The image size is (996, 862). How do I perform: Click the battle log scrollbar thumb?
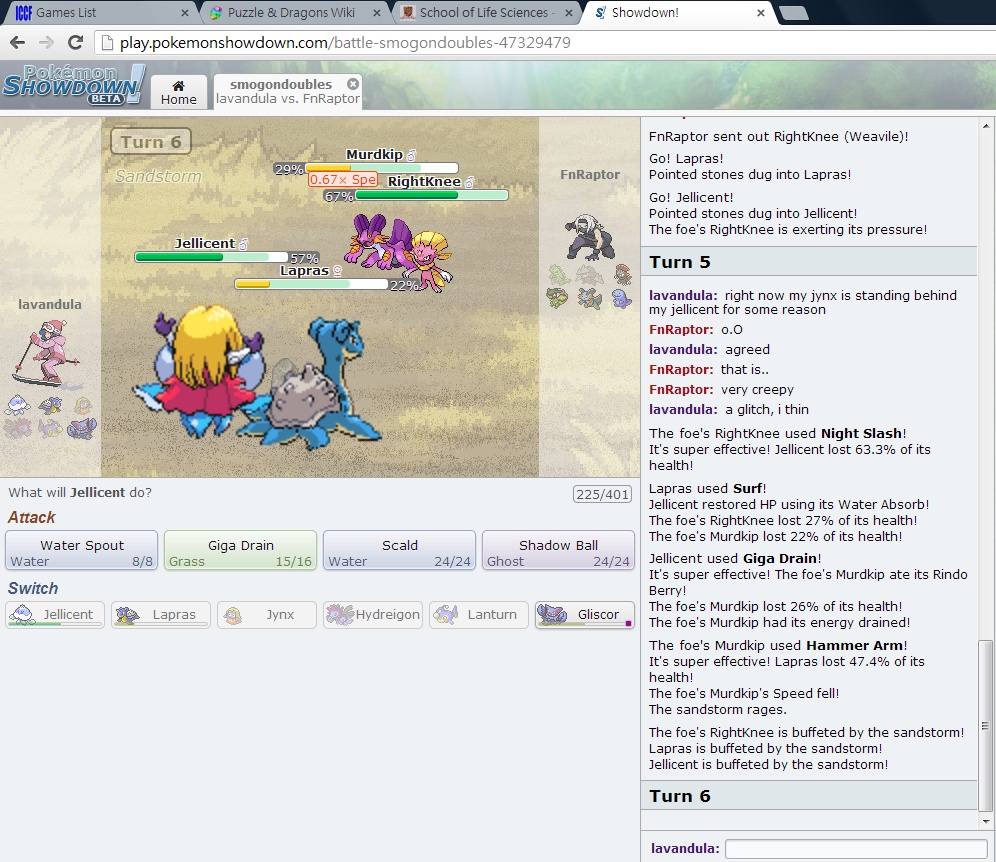985,725
